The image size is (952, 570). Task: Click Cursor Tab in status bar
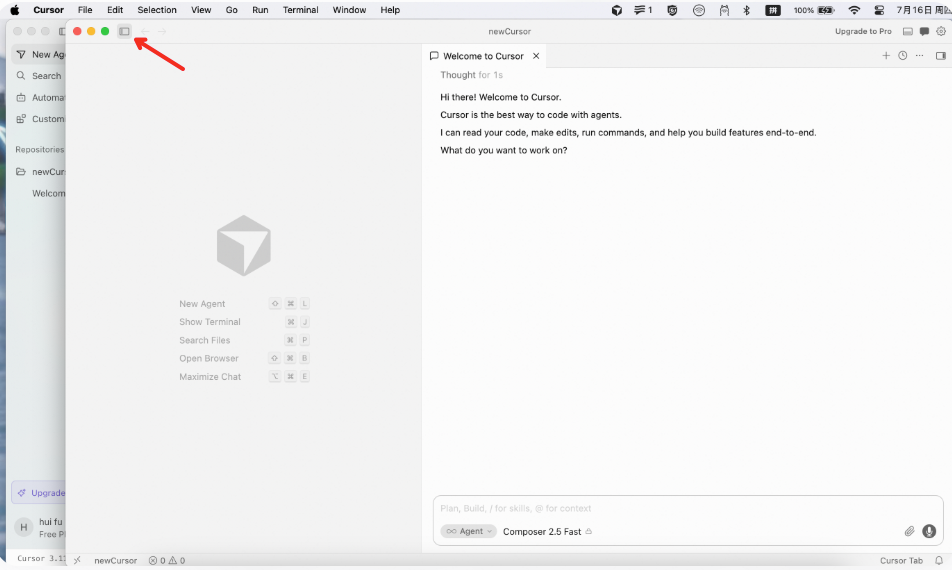coord(901,560)
